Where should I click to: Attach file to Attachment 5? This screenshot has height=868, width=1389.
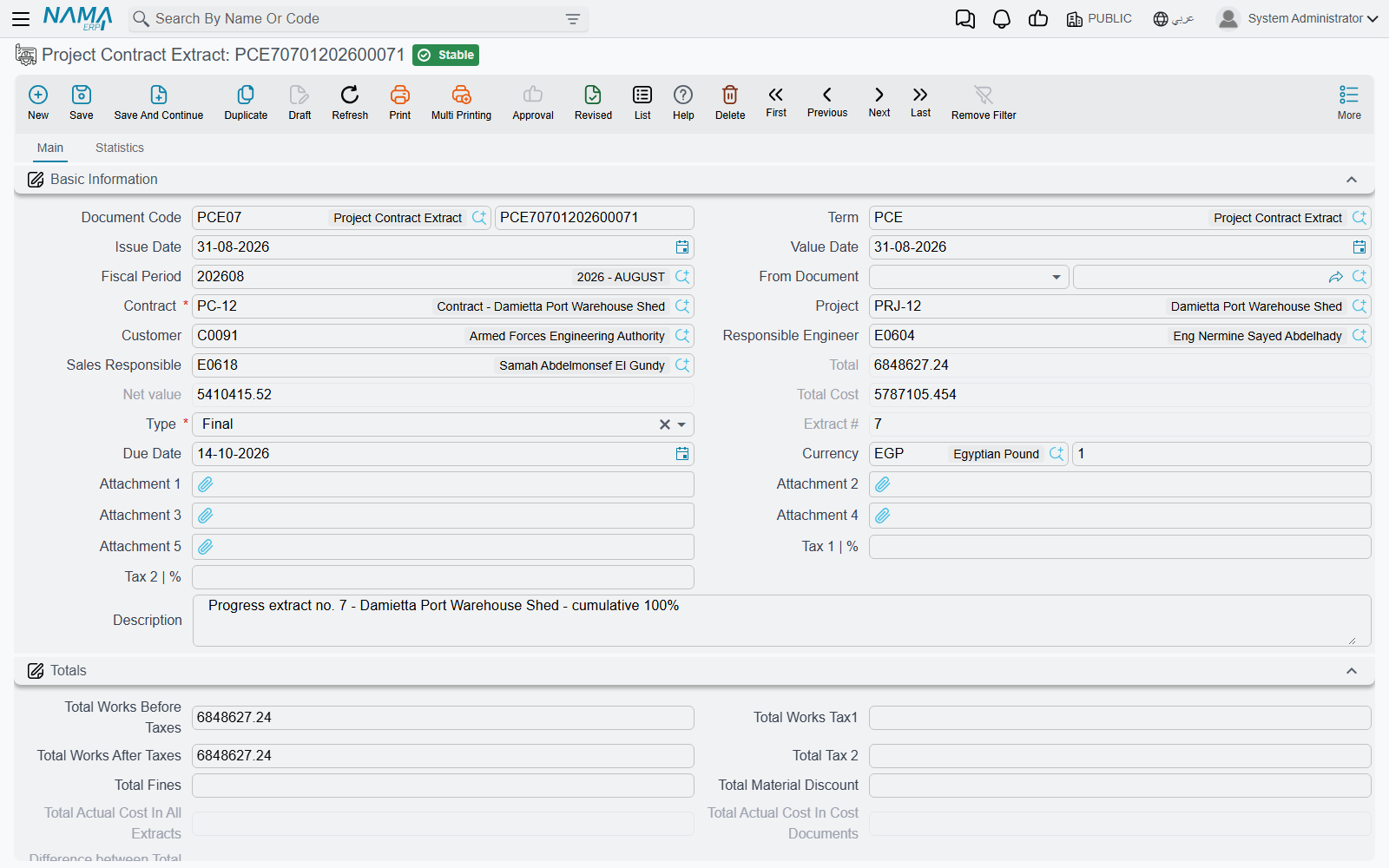(206, 547)
